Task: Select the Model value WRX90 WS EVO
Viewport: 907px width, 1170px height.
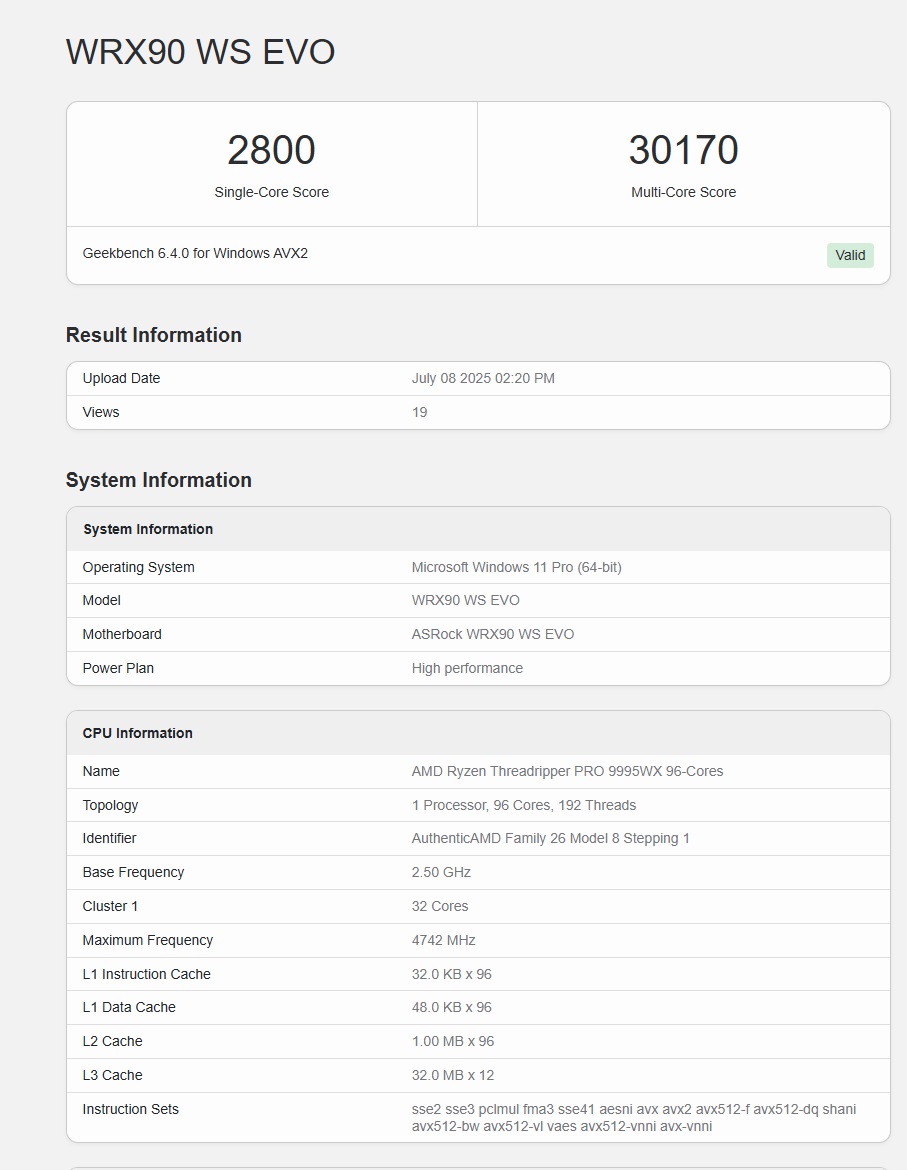Action: click(466, 600)
